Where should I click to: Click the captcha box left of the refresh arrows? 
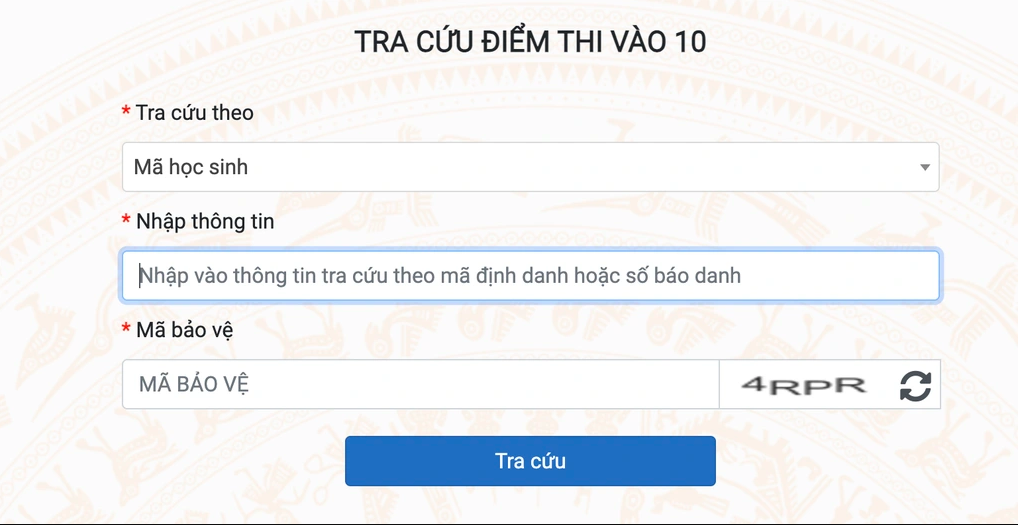point(805,385)
